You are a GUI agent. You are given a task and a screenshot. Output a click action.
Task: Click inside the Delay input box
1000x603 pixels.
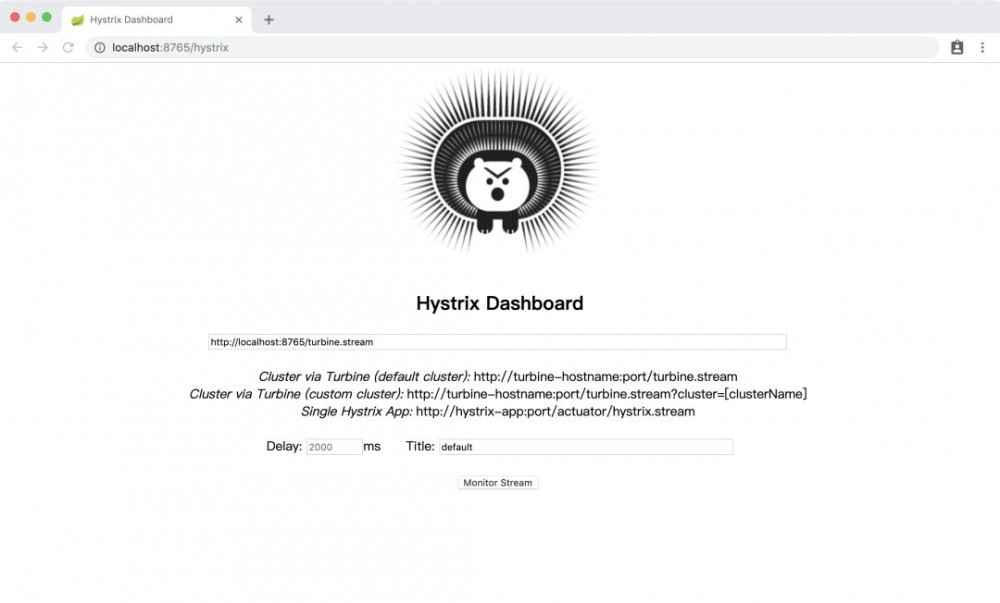point(333,446)
